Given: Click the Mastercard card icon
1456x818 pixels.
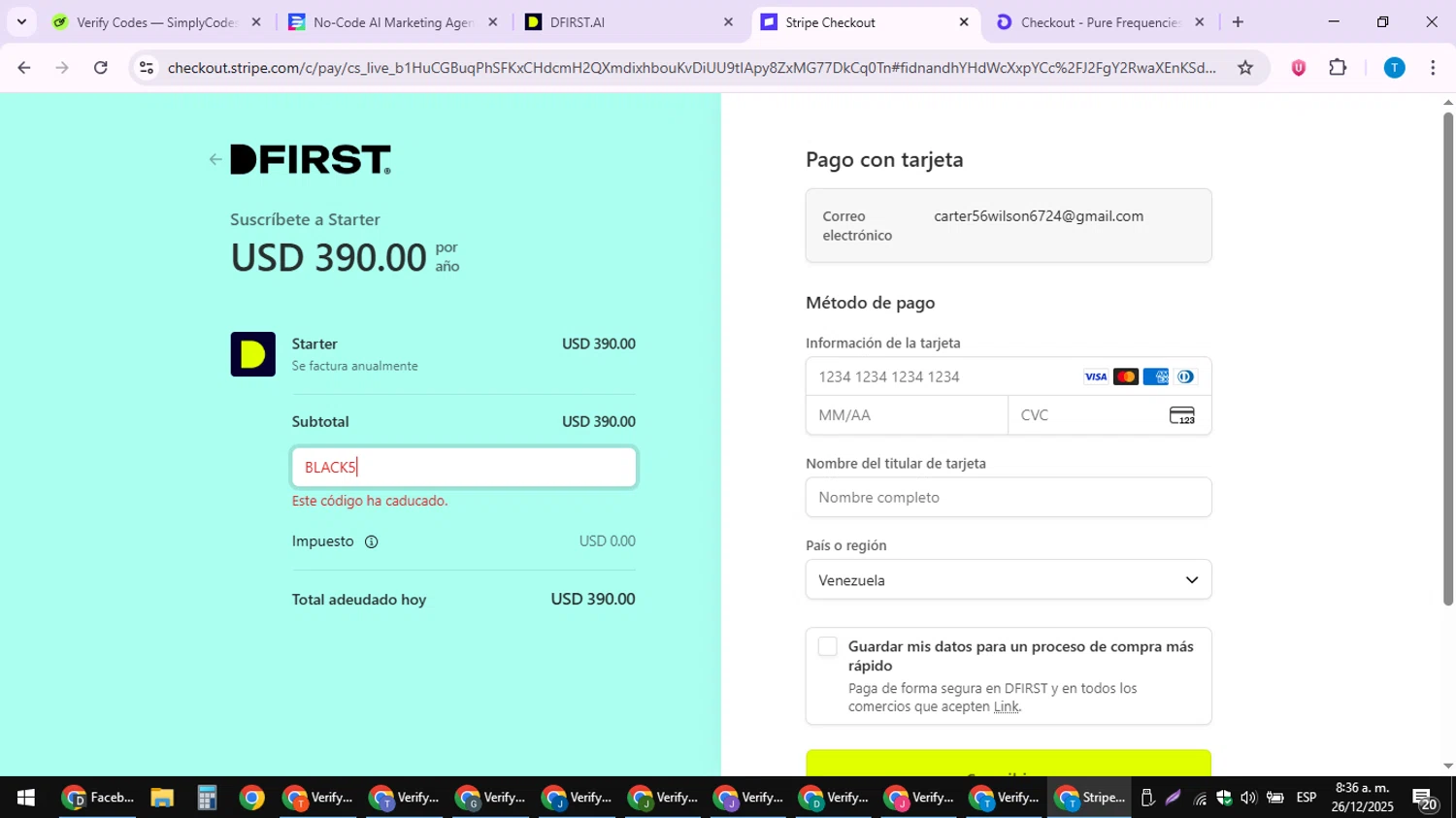Looking at the screenshot, I should [x=1126, y=376].
